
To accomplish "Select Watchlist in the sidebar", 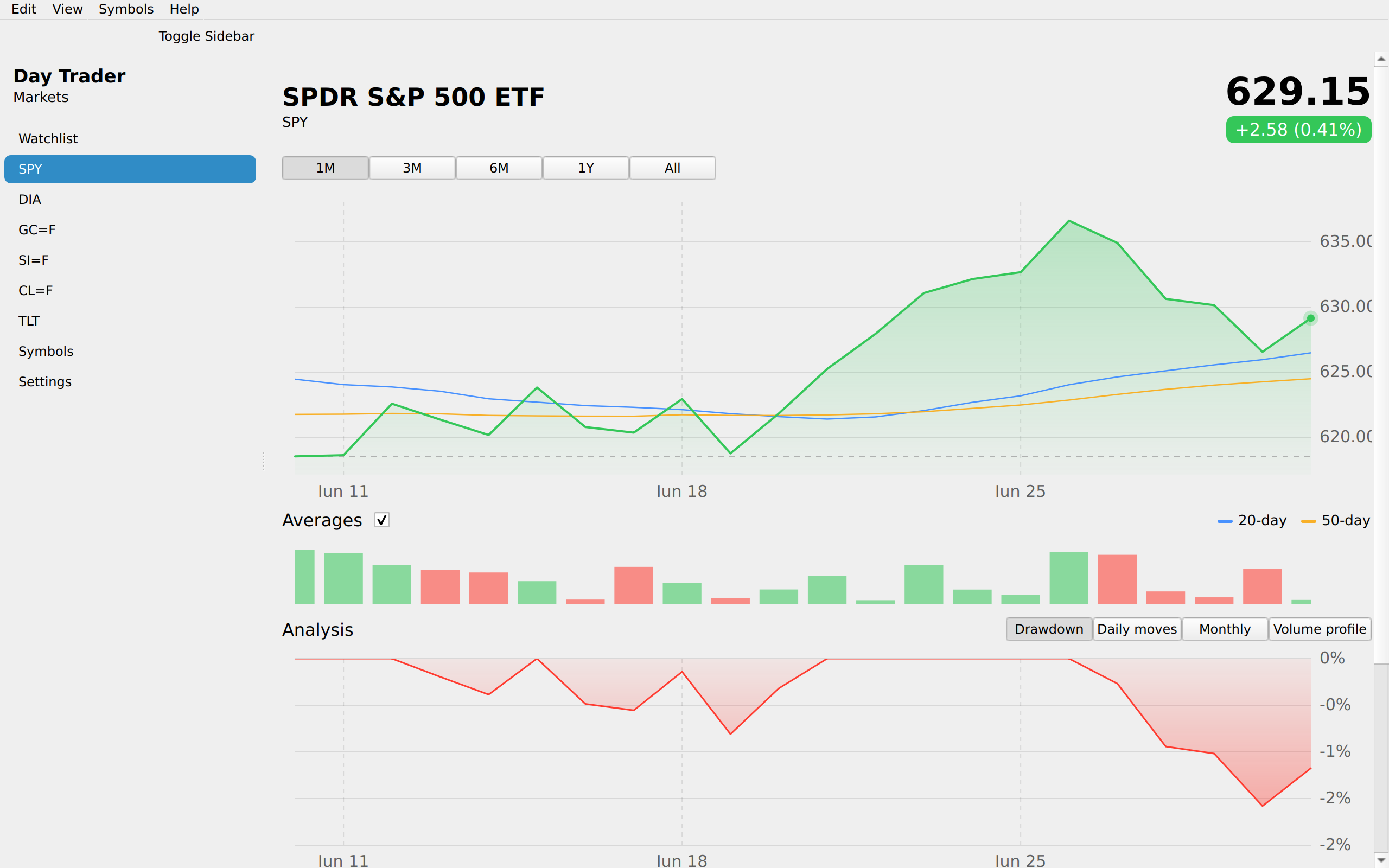I will click(130, 139).
